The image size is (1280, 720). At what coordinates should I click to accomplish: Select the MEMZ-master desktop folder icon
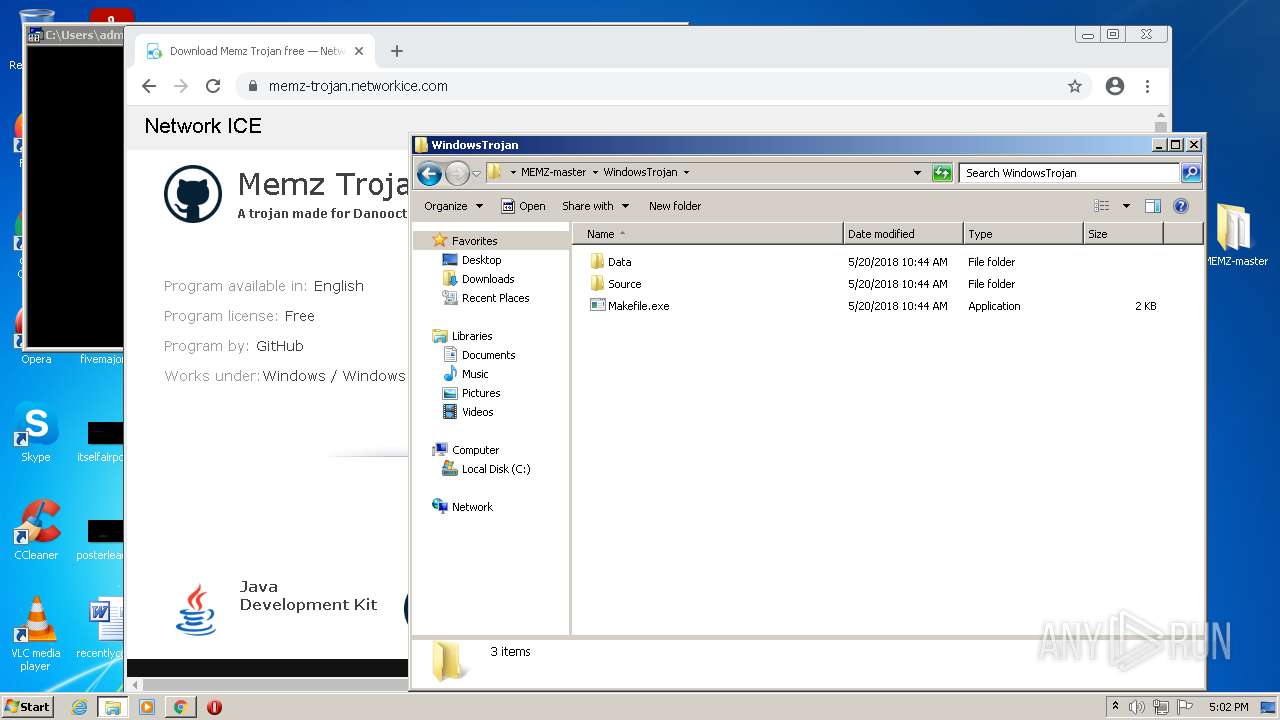(x=1235, y=227)
